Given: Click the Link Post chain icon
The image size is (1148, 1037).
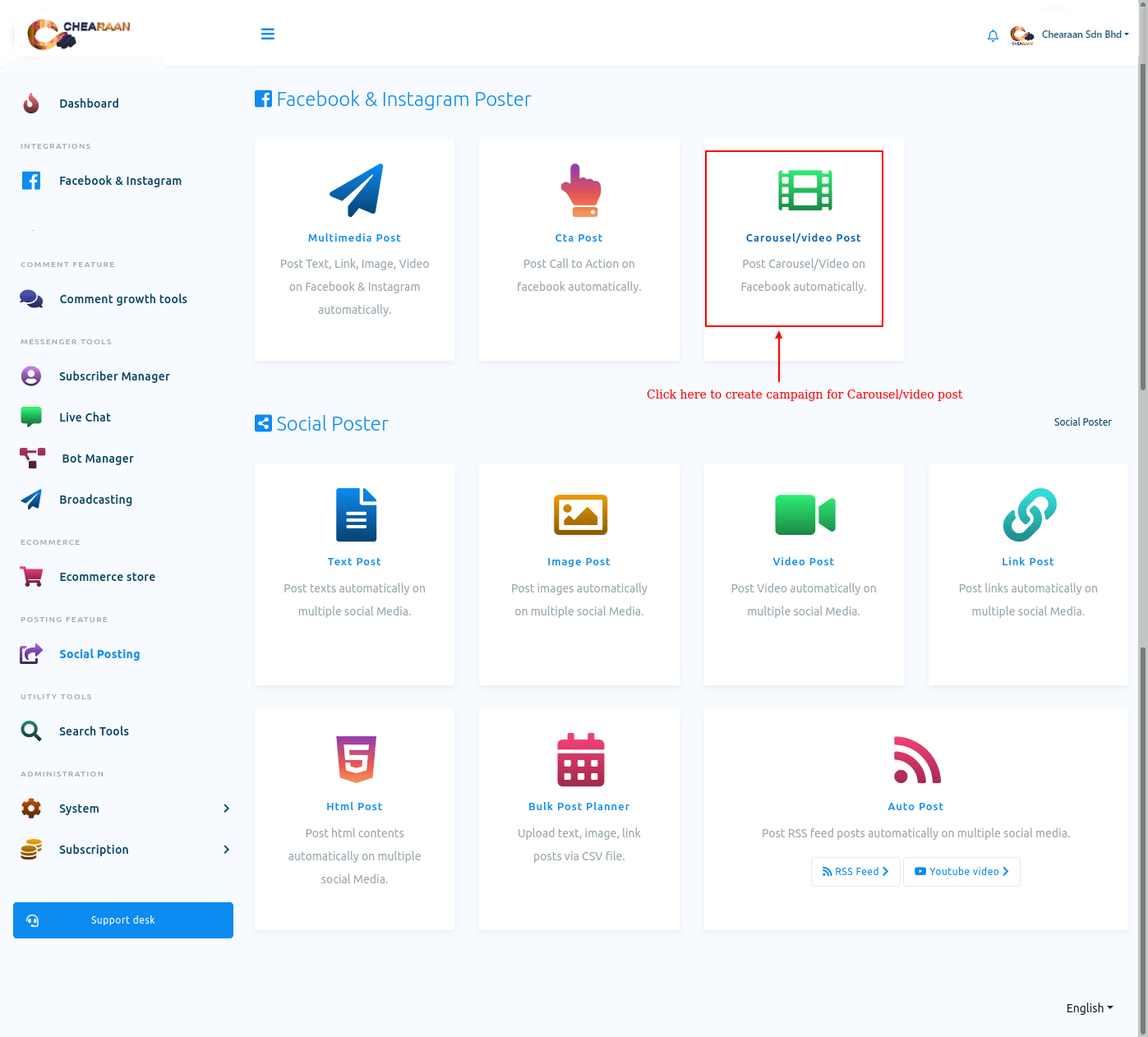Looking at the screenshot, I should [x=1029, y=514].
